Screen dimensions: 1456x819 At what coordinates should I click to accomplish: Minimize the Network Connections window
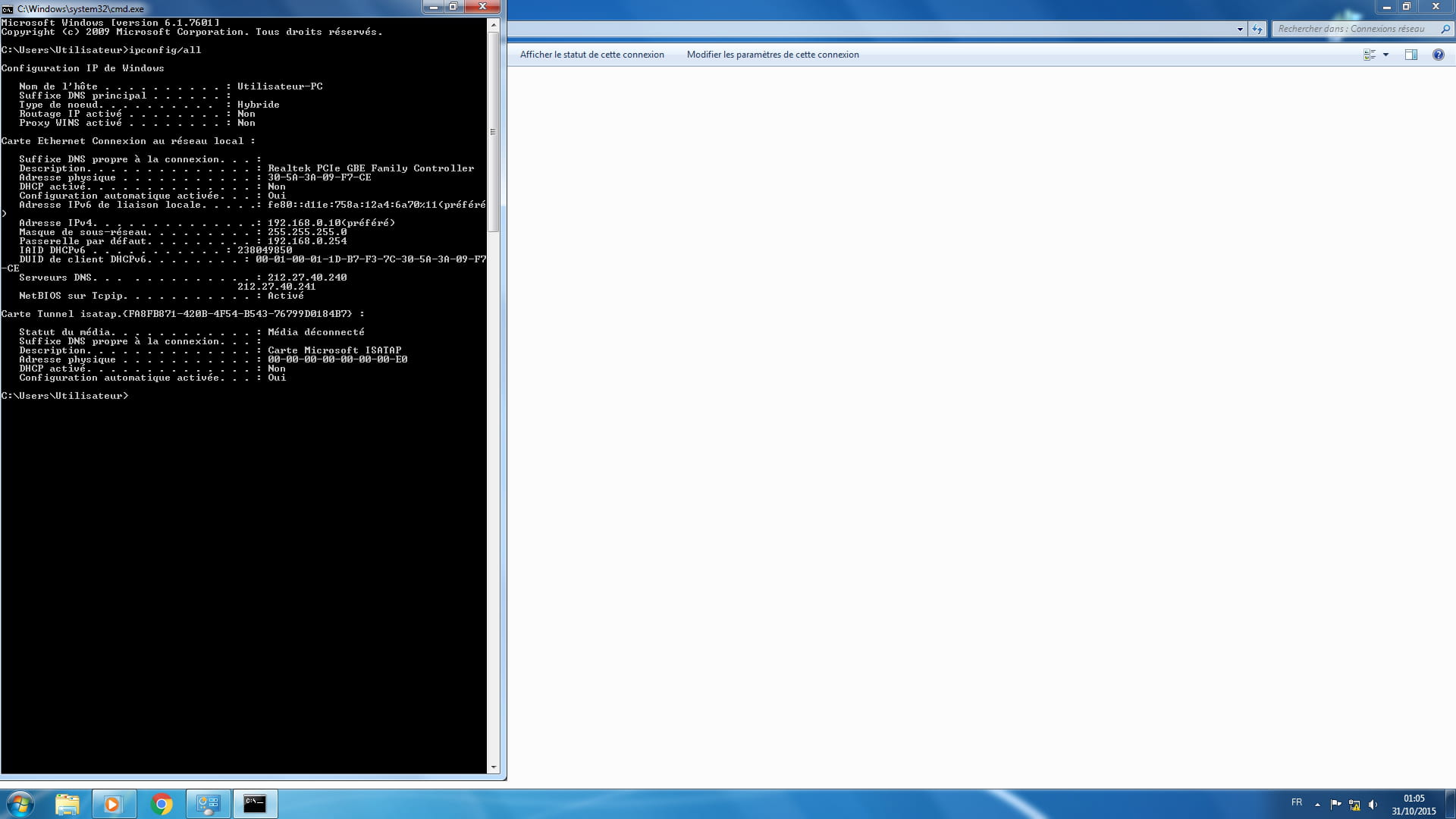point(1386,7)
